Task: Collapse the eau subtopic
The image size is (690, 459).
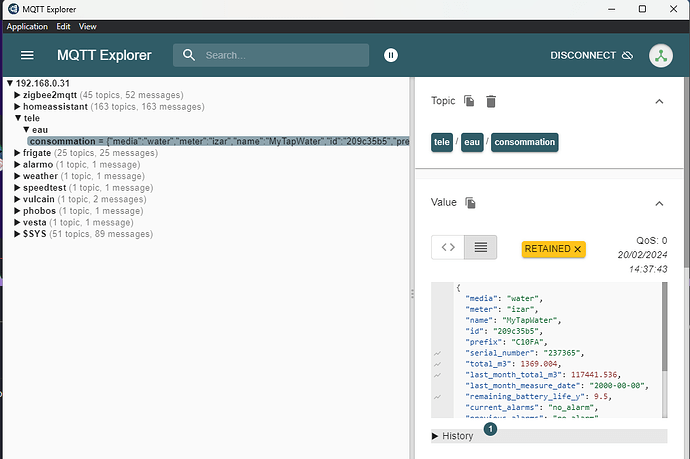Action: (x=26, y=129)
